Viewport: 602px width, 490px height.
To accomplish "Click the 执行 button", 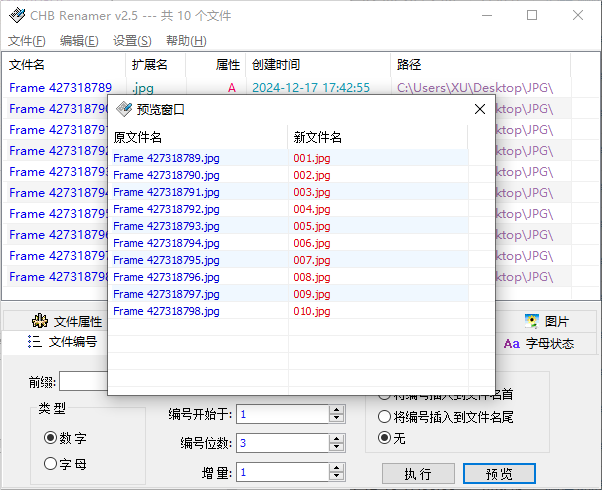I will pyautogui.click(x=418, y=473).
